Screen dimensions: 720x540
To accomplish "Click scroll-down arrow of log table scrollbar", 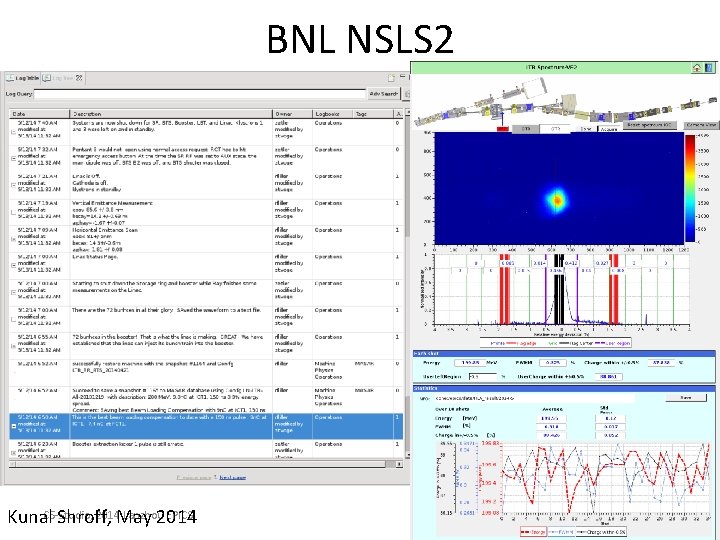I will tap(407, 455).
